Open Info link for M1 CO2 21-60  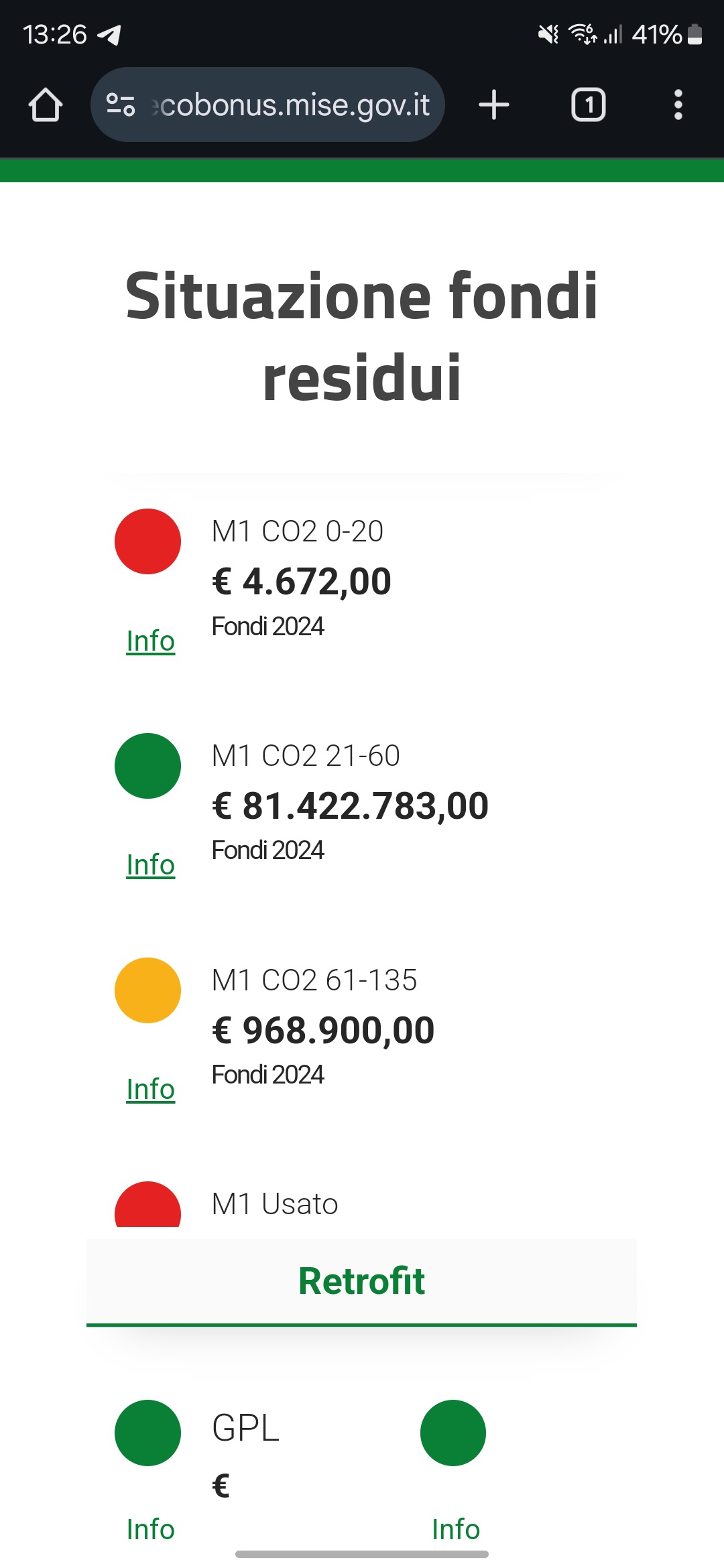151,864
